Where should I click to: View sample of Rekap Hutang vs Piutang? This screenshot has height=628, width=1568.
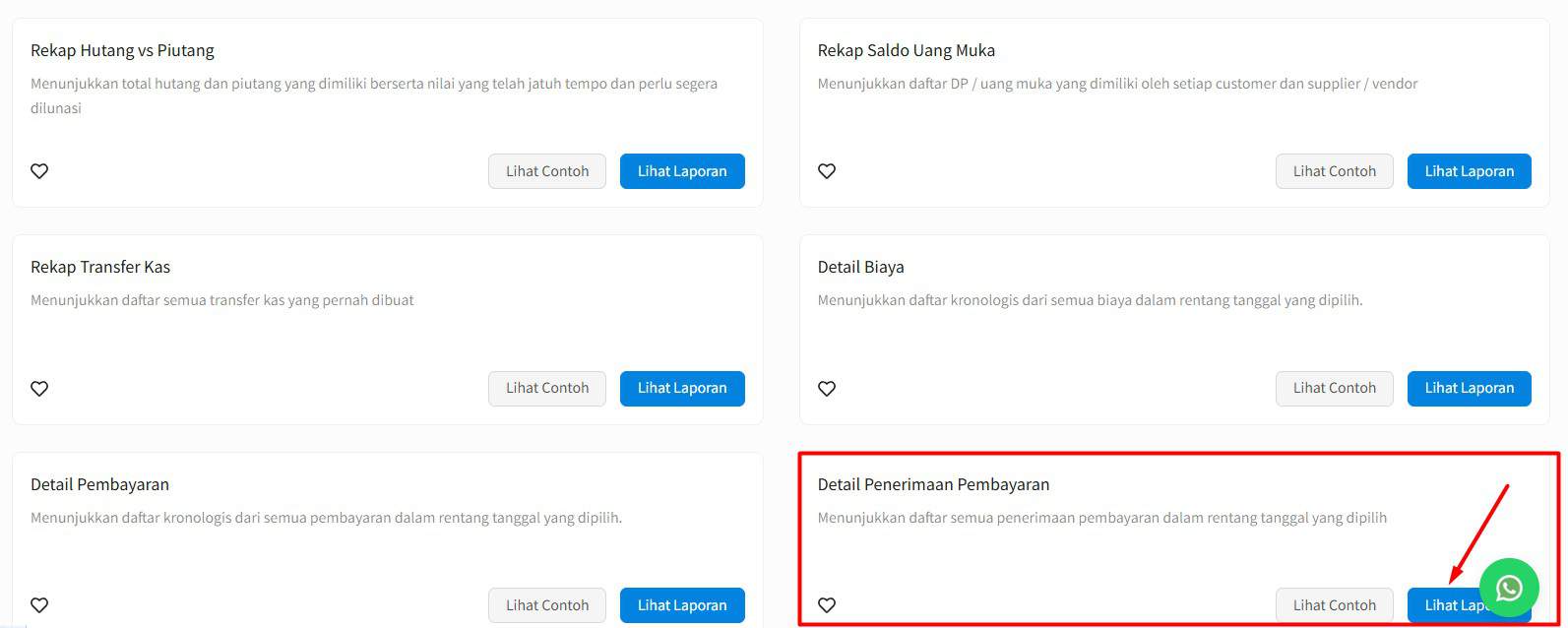point(547,171)
